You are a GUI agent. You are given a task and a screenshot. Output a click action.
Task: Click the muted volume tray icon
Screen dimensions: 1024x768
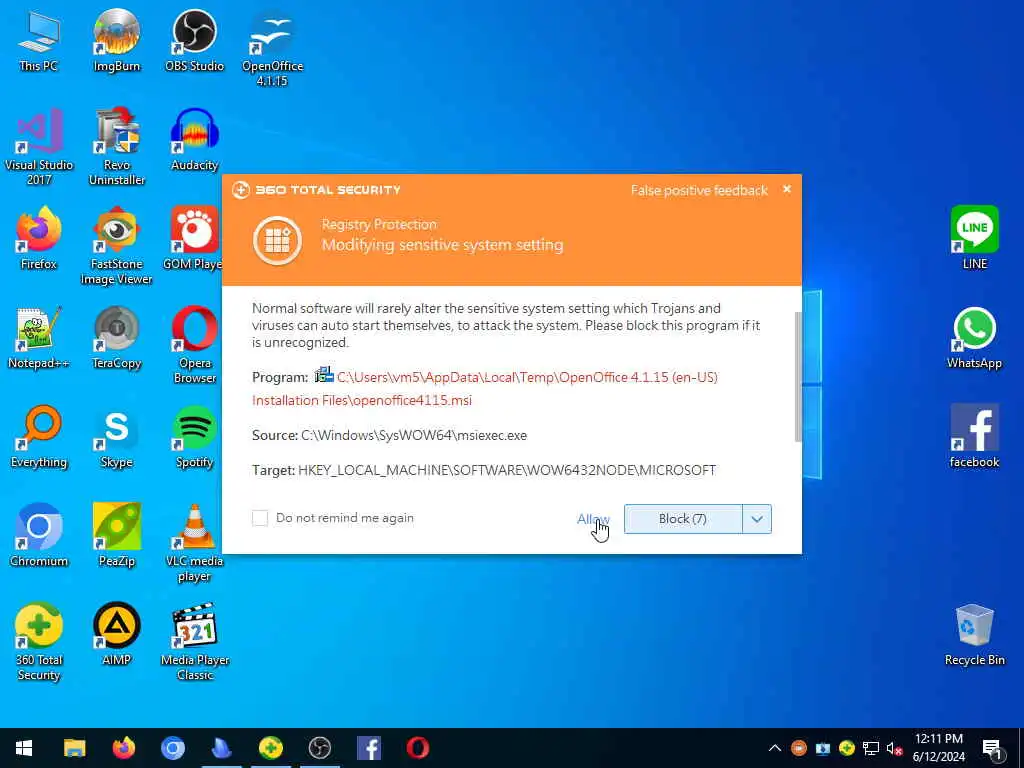click(895, 748)
